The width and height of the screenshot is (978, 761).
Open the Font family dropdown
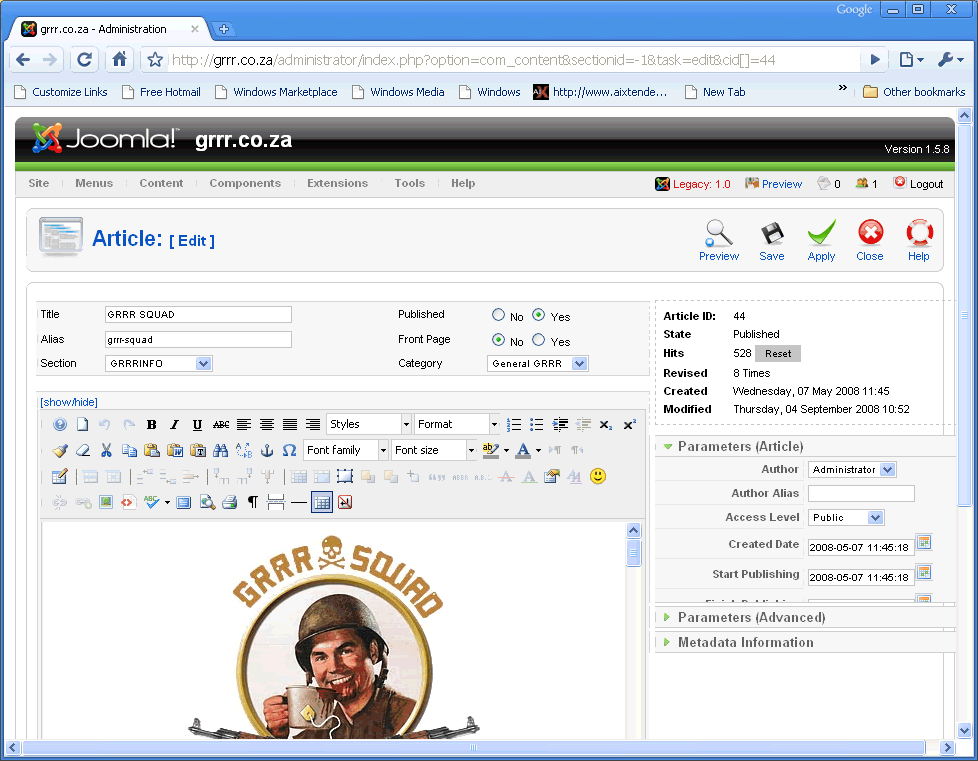tap(346, 450)
